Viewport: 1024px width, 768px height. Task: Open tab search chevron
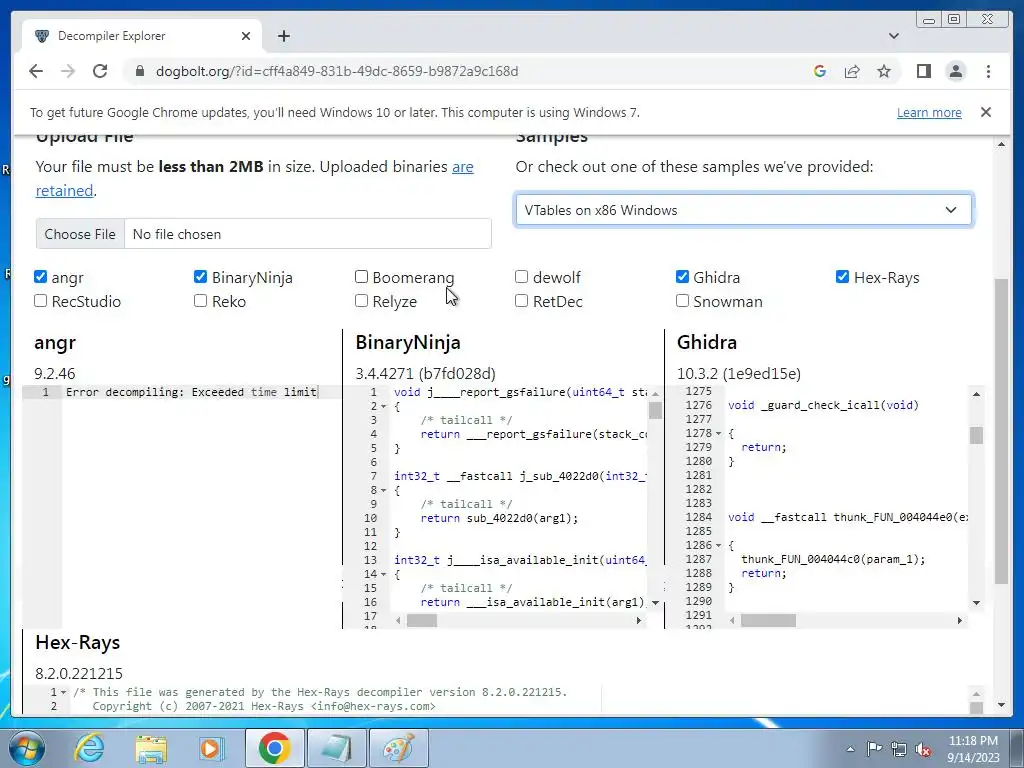(x=894, y=36)
